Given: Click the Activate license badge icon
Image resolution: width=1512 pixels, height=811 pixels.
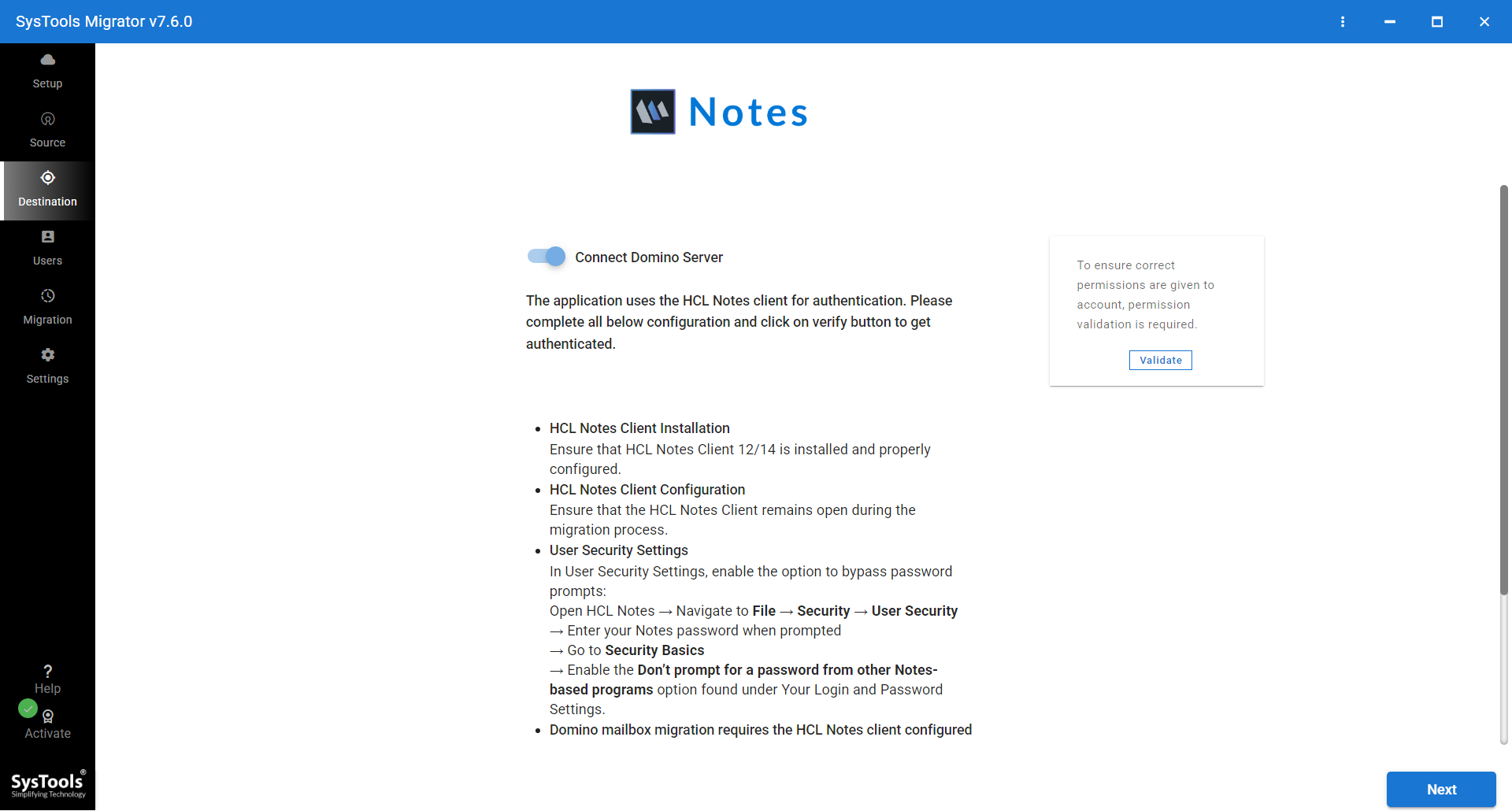Looking at the screenshot, I should tap(48, 717).
